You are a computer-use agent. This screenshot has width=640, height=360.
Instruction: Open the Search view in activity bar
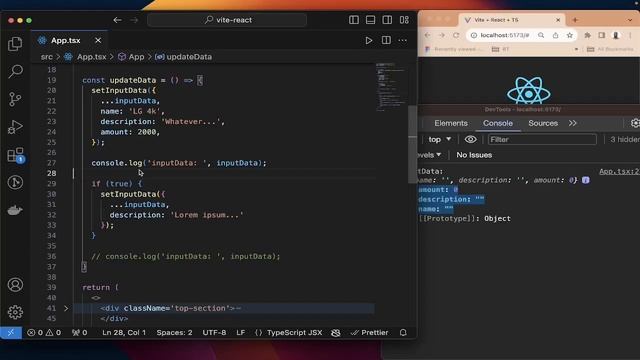[15, 71]
